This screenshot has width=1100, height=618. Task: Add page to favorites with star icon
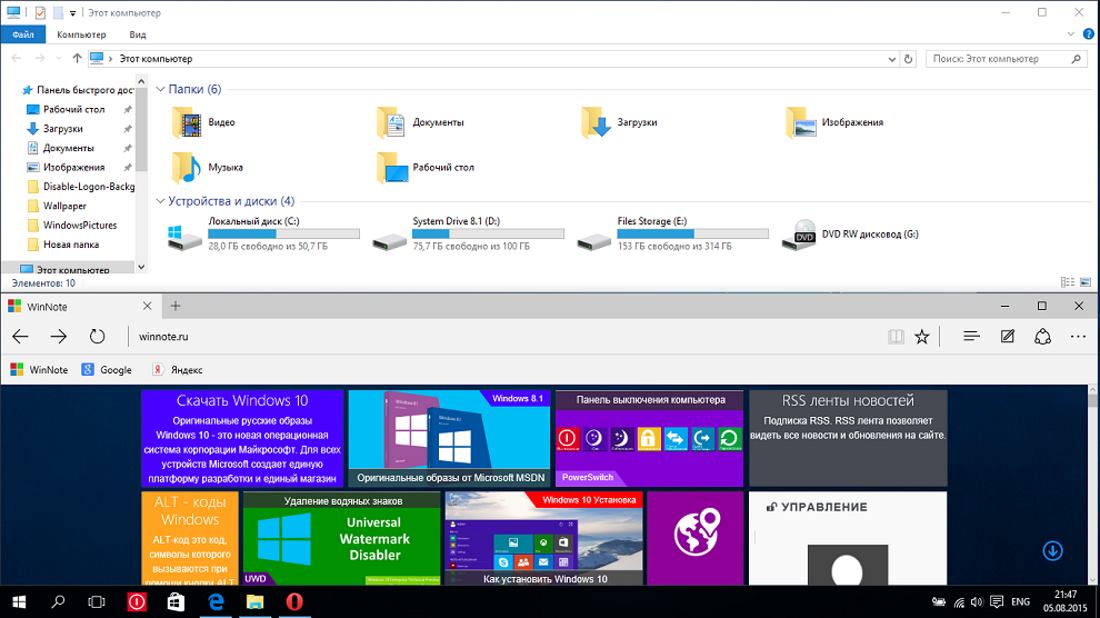(922, 337)
